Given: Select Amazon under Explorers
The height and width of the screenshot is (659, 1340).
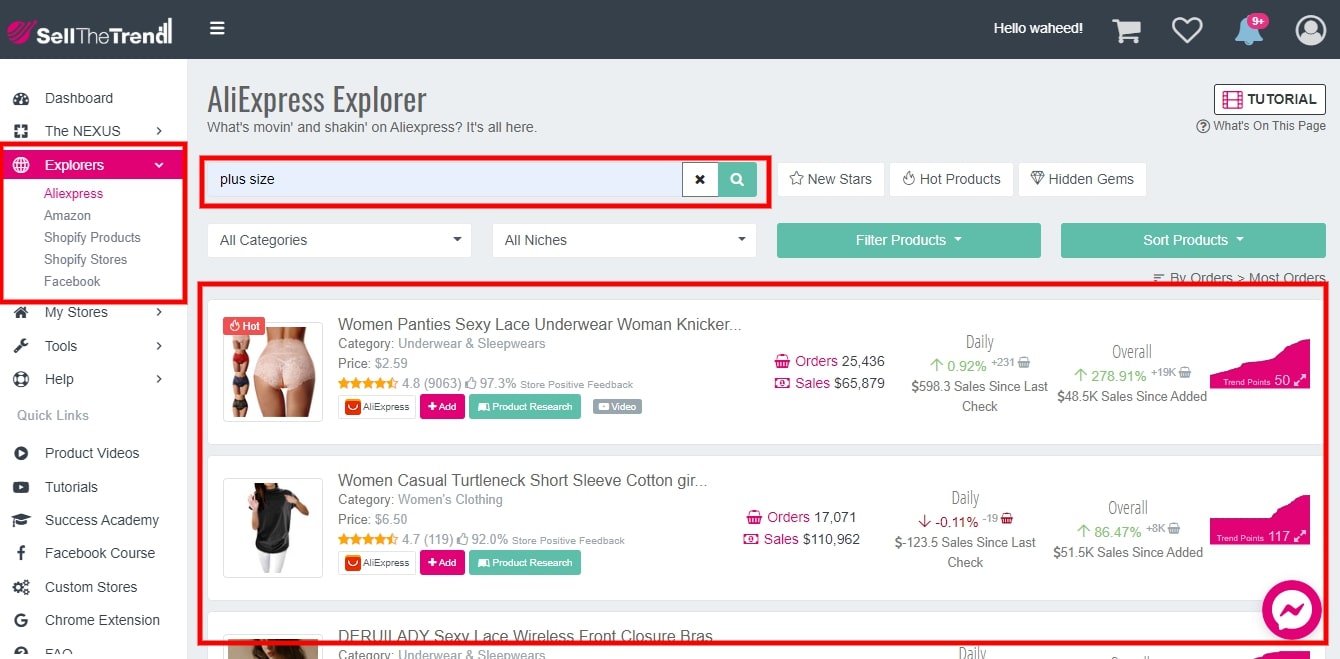Looking at the screenshot, I should point(67,215).
